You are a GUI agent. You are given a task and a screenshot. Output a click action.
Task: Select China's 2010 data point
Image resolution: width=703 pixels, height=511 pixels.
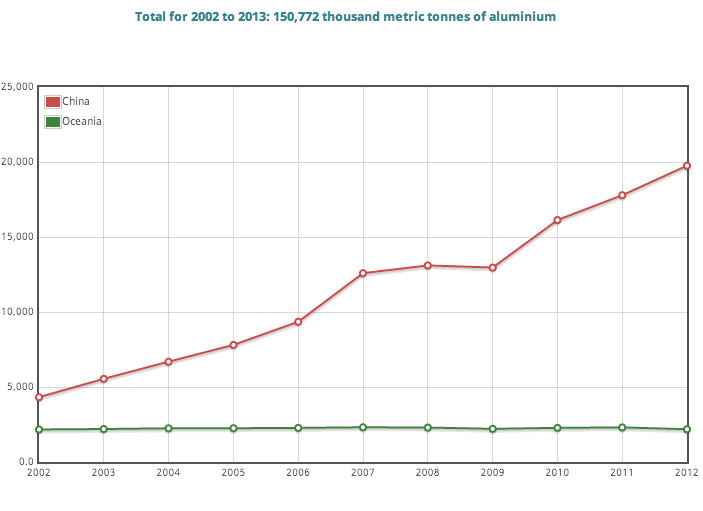(x=557, y=220)
